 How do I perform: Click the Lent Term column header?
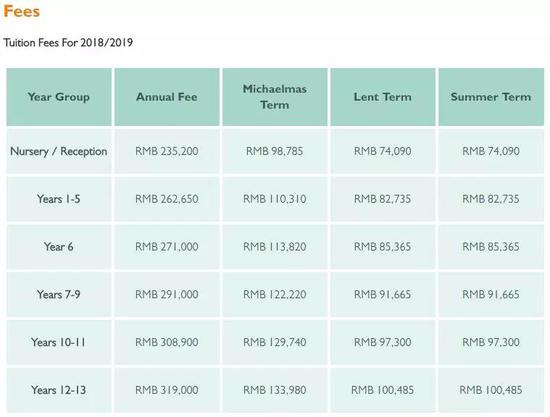[383, 97]
